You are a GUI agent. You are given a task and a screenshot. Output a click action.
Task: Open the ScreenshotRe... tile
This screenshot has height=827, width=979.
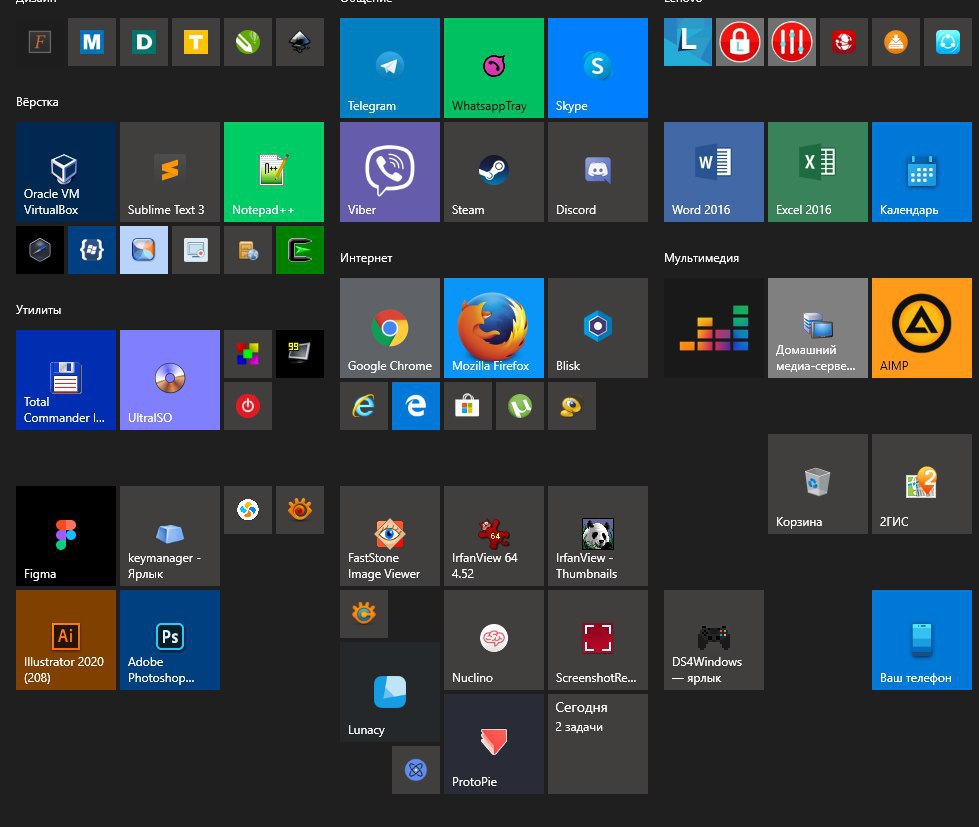(x=598, y=640)
